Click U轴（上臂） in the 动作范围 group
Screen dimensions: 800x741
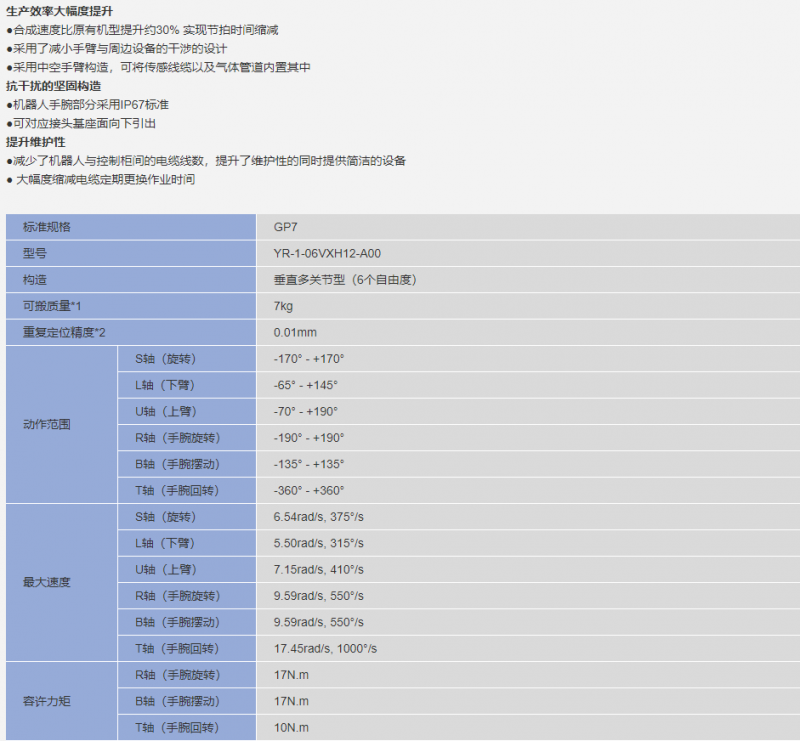[187, 412]
